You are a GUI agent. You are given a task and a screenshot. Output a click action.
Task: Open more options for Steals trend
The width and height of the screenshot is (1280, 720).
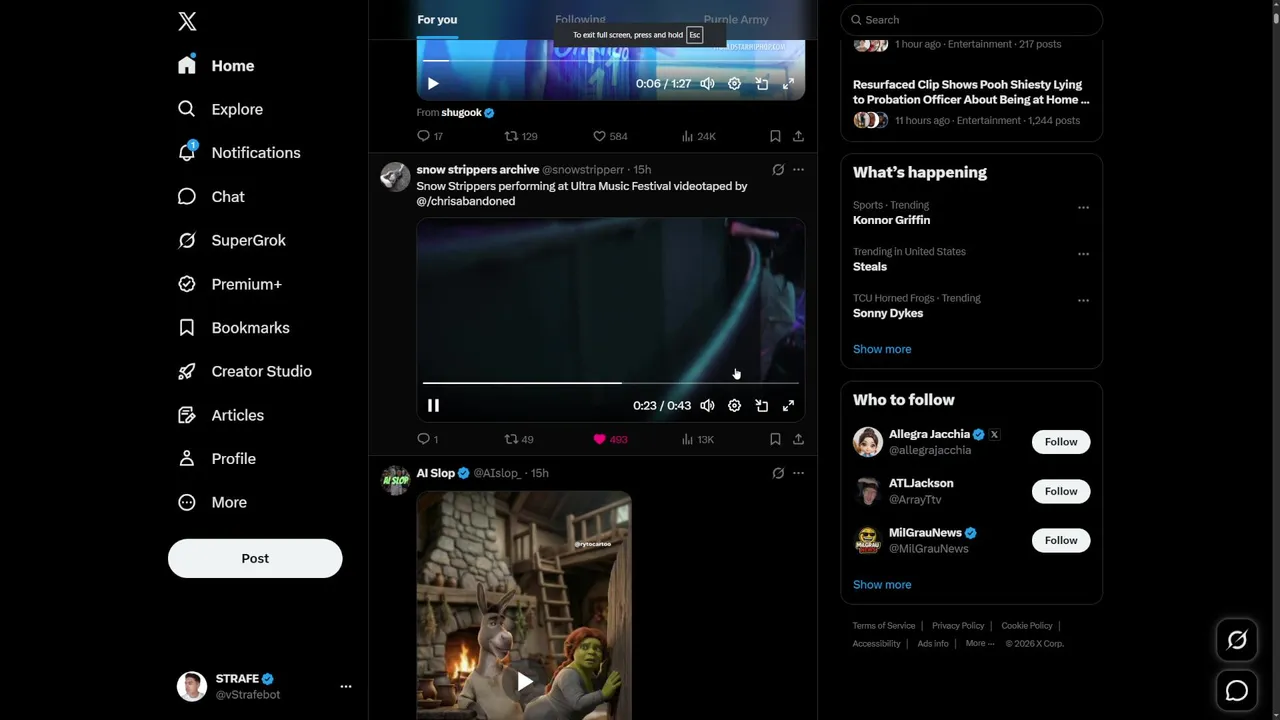pyautogui.click(x=1083, y=254)
